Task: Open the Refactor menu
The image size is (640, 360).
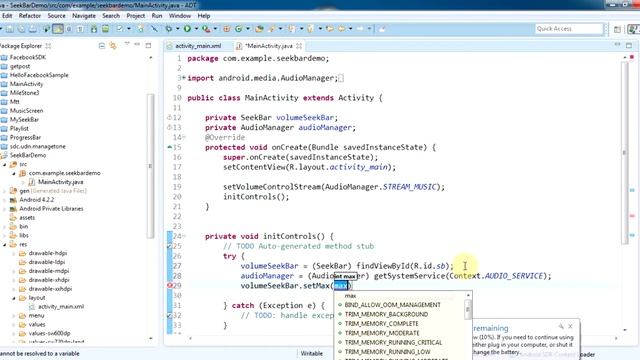Action: (x=30, y=16)
